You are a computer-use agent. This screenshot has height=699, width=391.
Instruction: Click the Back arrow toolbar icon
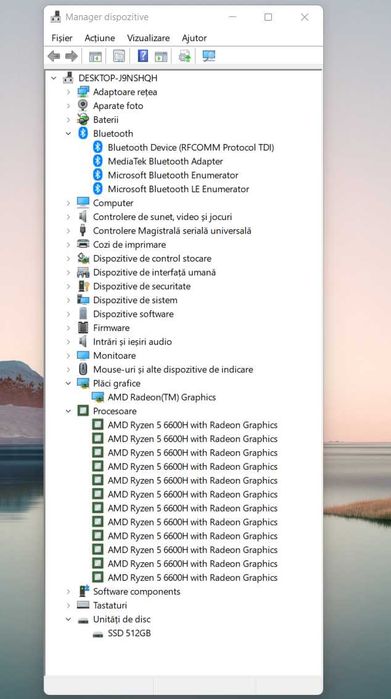pyautogui.click(x=54, y=56)
